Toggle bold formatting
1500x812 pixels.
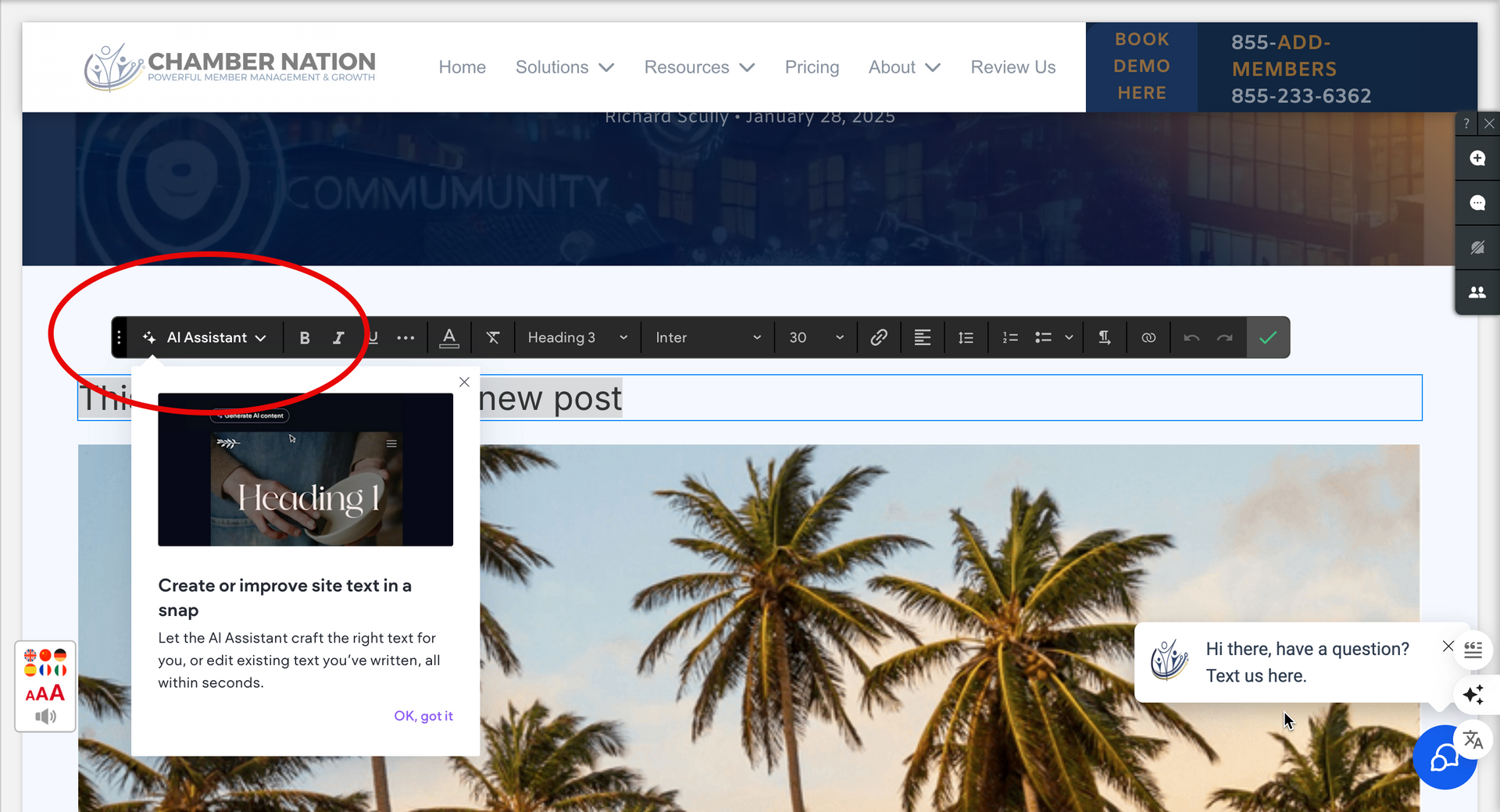point(305,337)
